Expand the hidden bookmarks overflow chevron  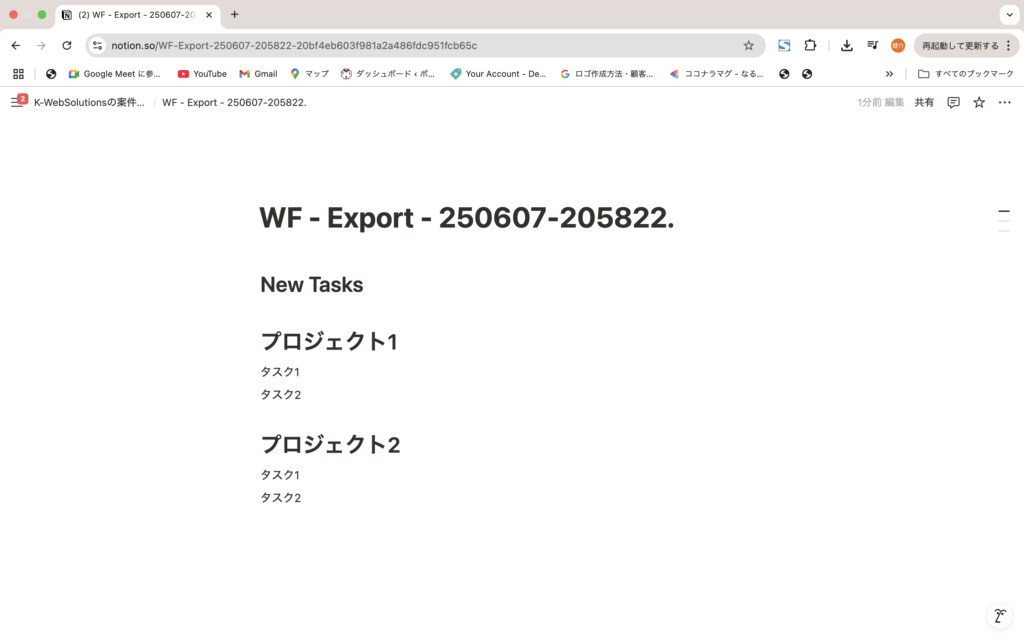889,74
